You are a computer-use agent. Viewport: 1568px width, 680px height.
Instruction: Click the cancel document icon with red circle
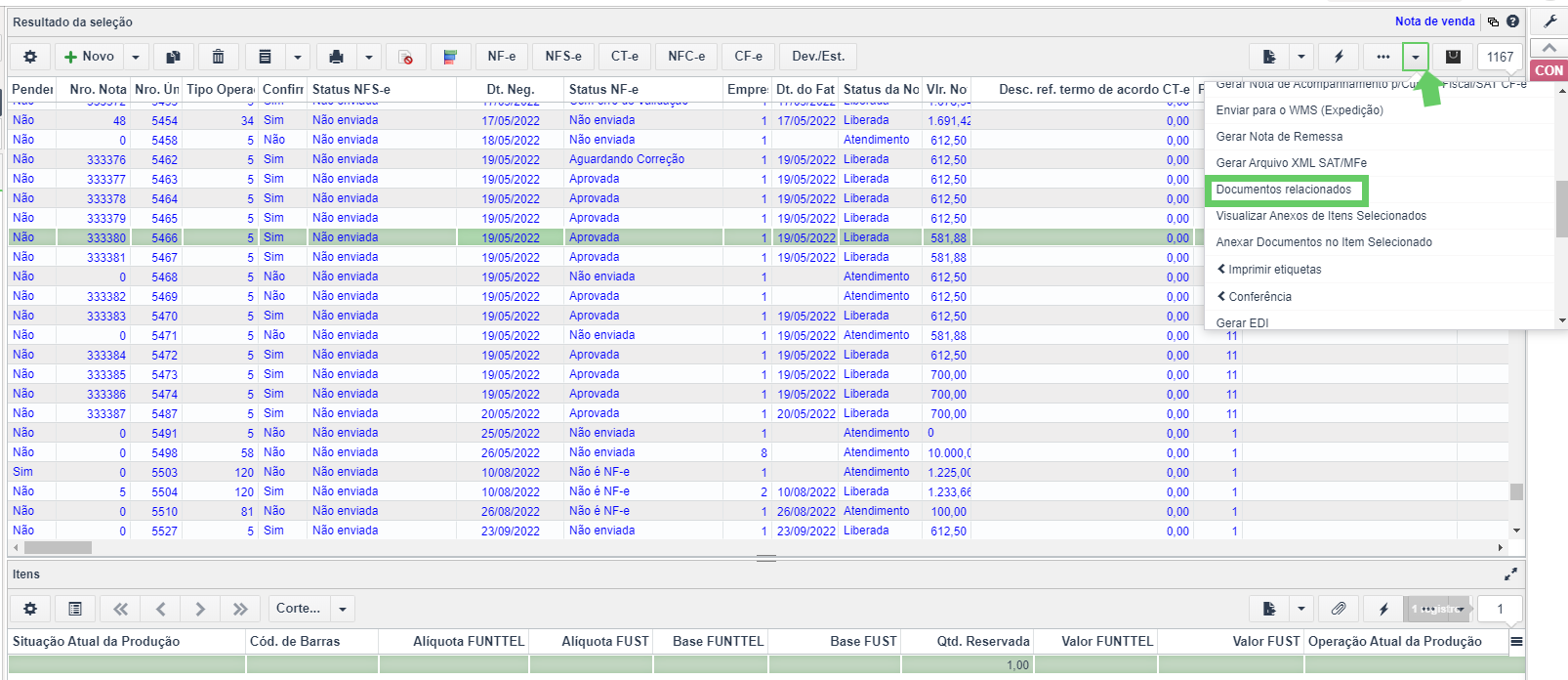405,57
